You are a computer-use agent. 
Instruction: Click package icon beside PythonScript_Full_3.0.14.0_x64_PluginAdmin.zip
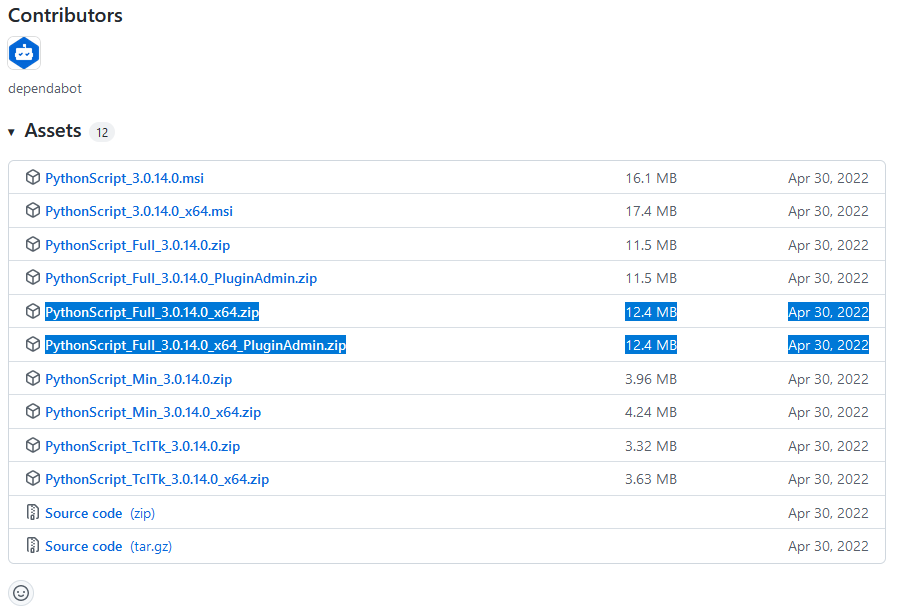click(33, 344)
